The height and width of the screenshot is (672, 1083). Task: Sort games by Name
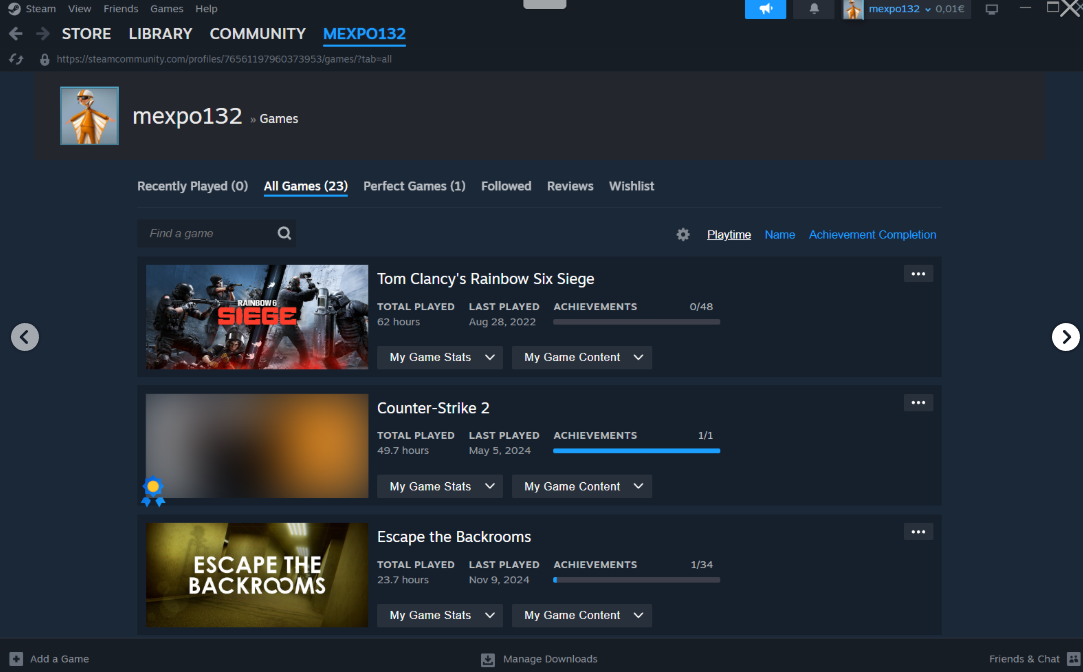tap(780, 235)
